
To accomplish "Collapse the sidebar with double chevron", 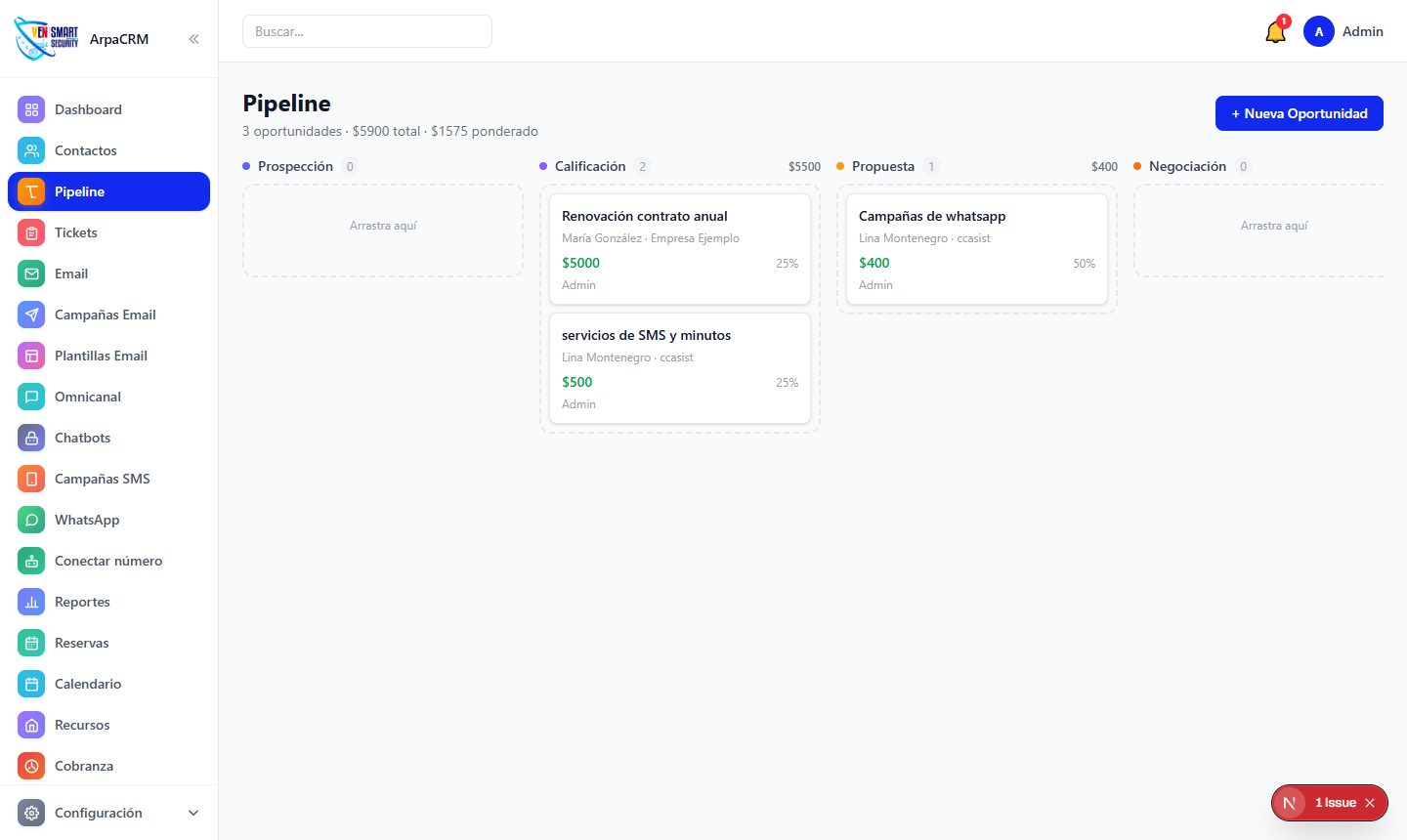I will tap(193, 39).
